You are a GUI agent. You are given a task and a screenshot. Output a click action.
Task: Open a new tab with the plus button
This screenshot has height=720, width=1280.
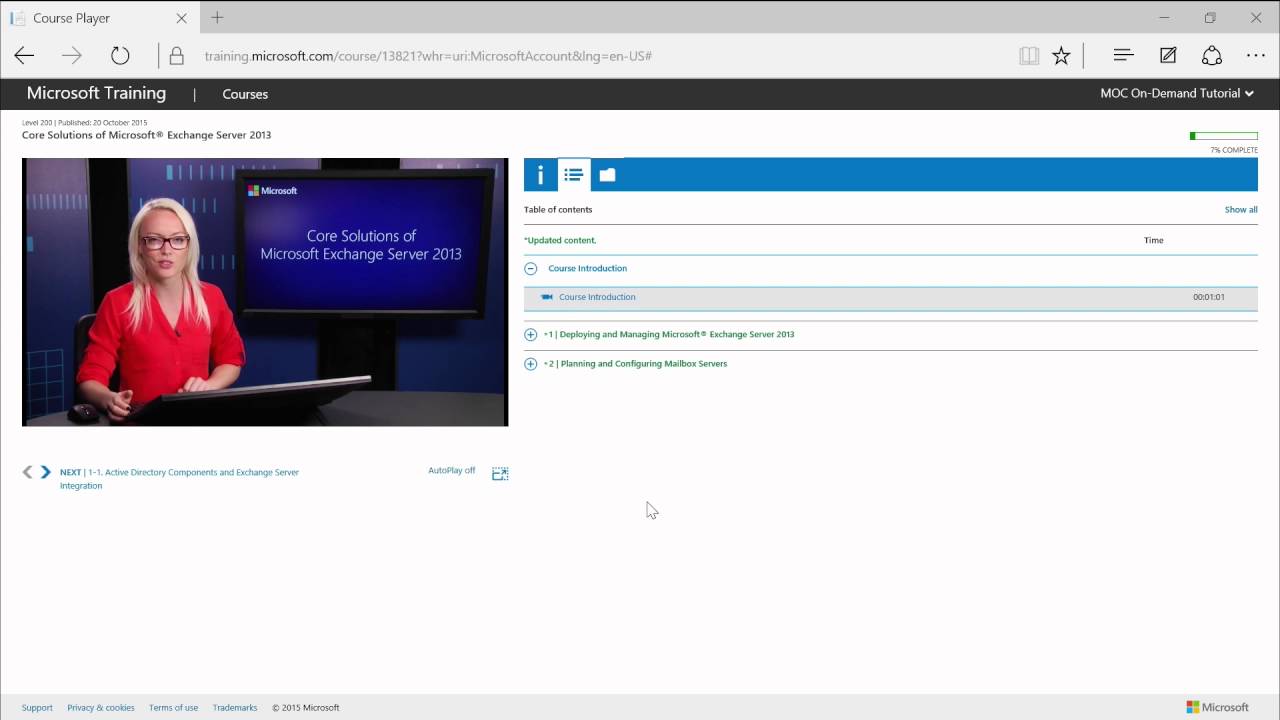click(x=217, y=18)
